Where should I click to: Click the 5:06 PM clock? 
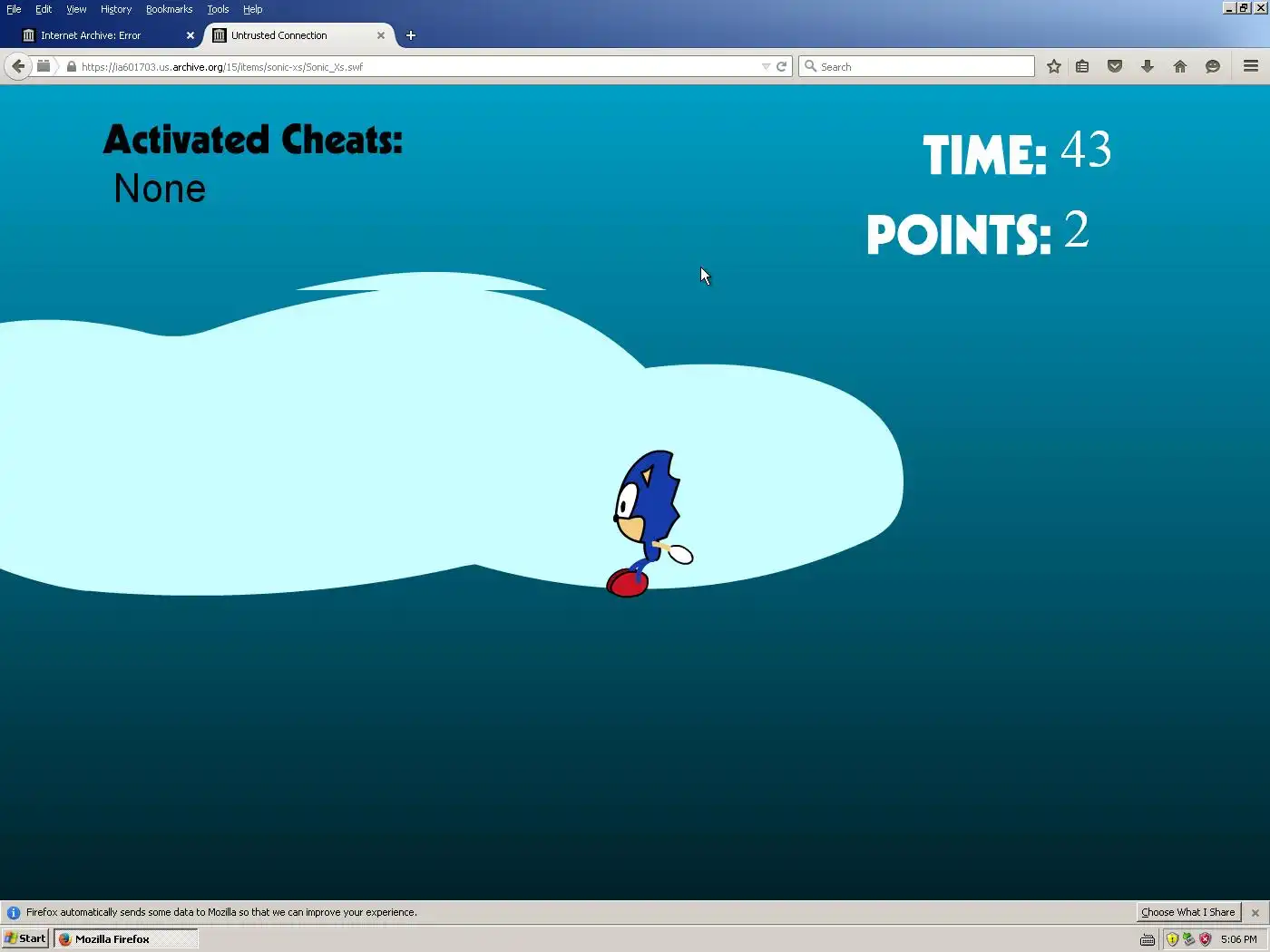click(x=1238, y=939)
